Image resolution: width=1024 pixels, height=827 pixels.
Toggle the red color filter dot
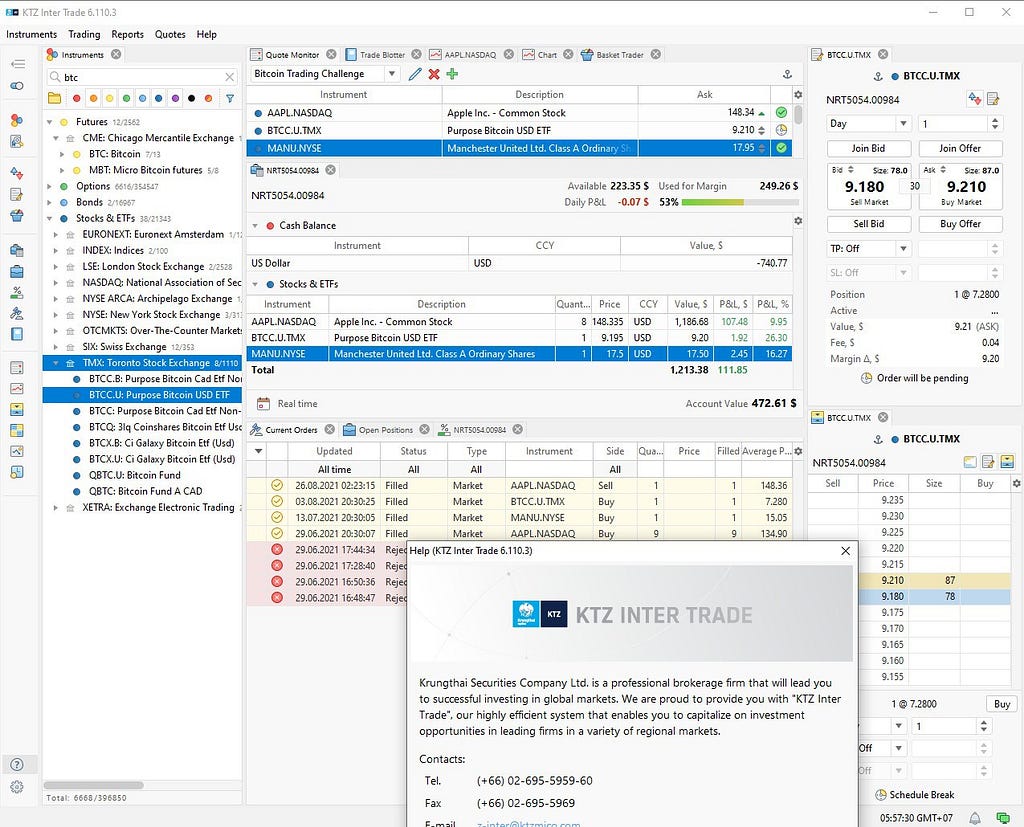coord(76,99)
